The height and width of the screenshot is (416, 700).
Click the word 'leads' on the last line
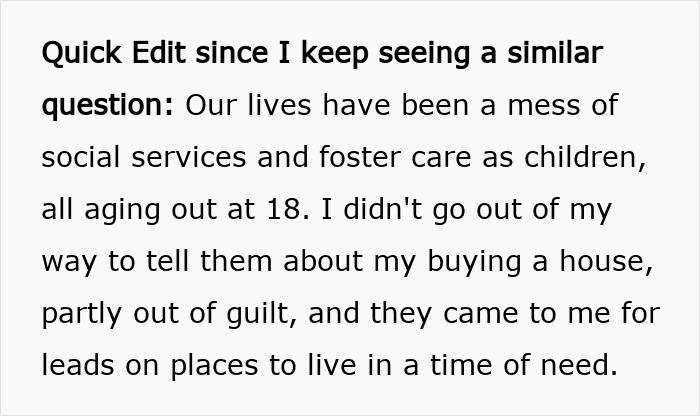[78, 365]
